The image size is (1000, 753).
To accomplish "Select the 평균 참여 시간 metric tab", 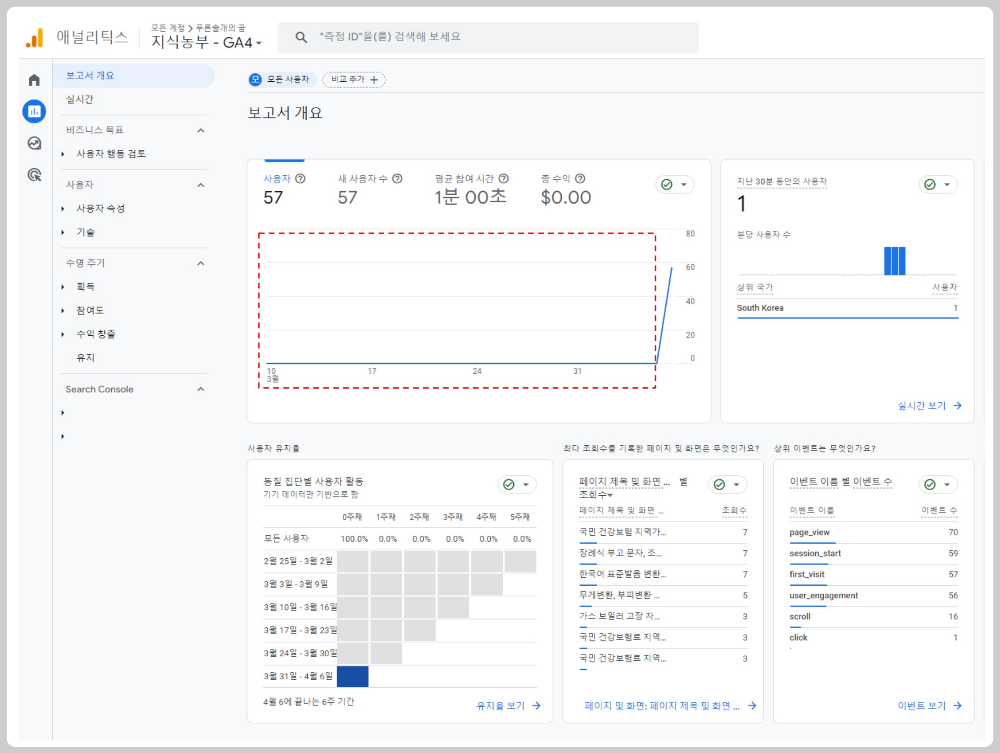I will tap(471, 189).
